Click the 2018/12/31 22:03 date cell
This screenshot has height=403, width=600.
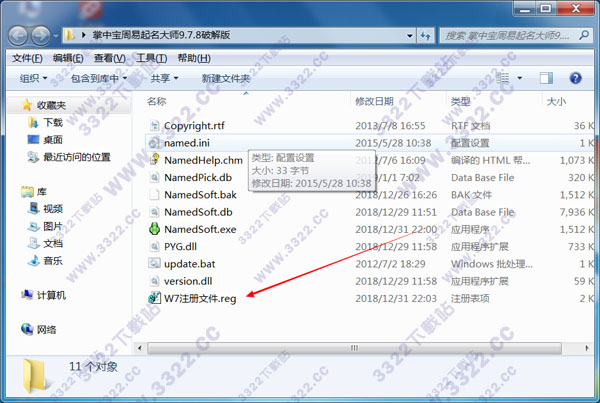pyautogui.click(x=396, y=299)
